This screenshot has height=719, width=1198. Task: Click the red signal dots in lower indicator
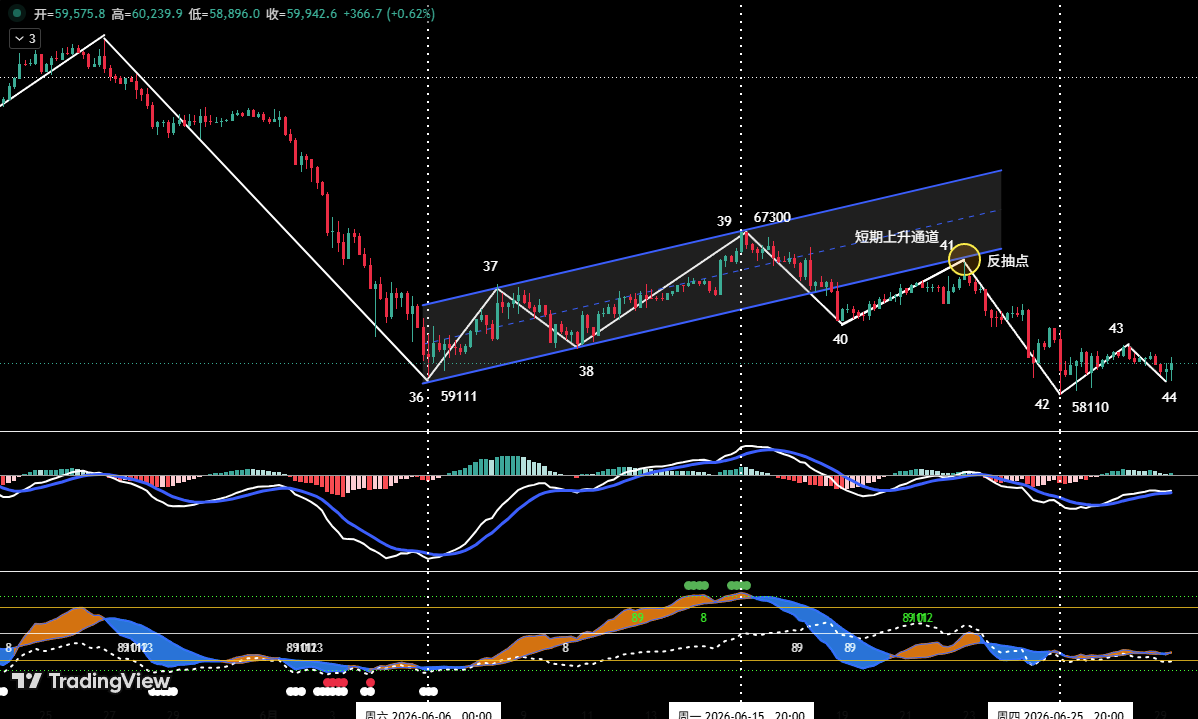point(335,682)
